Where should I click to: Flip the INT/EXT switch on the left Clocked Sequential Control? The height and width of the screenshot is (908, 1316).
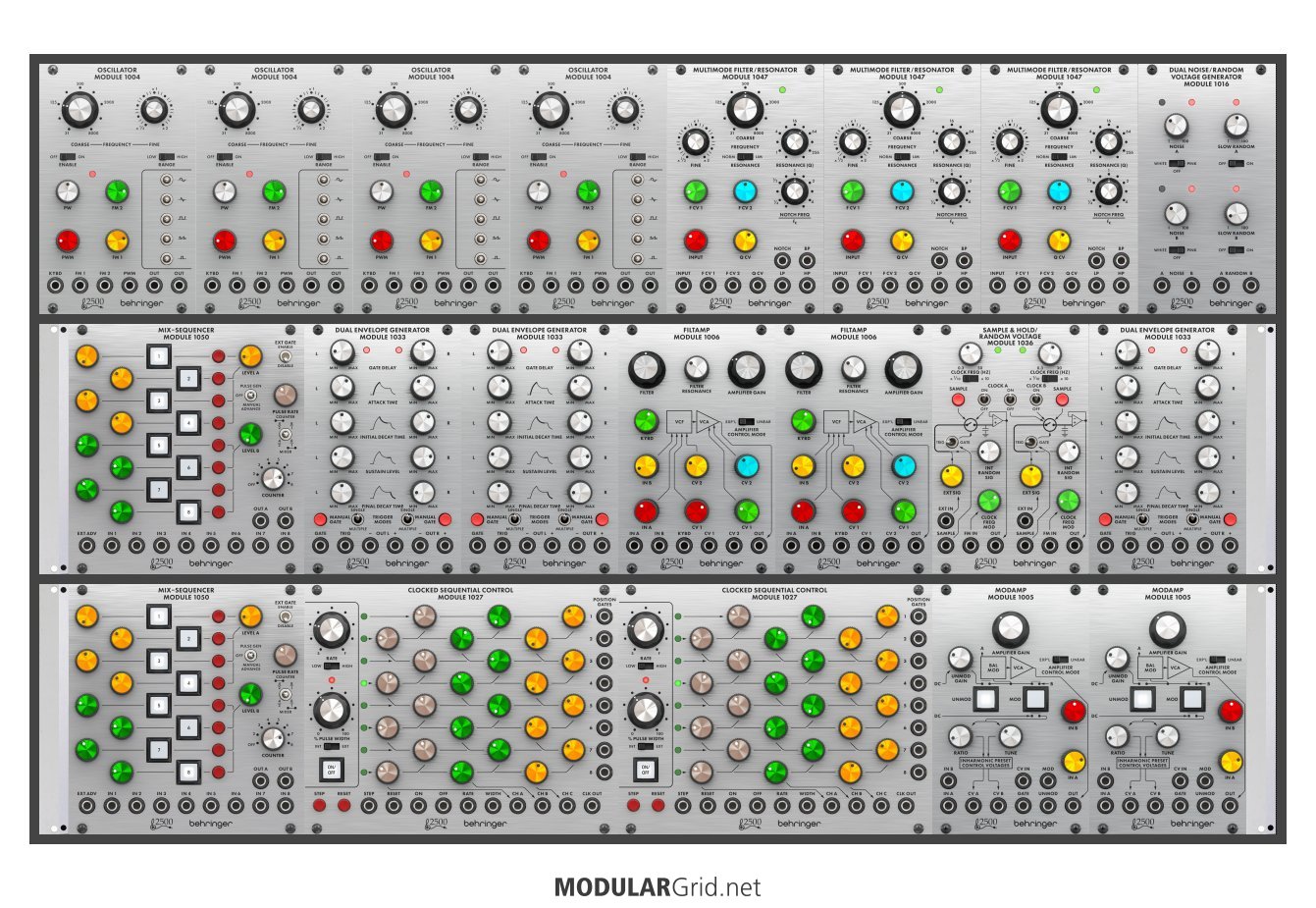pyautogui.click(x=331, y=747)
